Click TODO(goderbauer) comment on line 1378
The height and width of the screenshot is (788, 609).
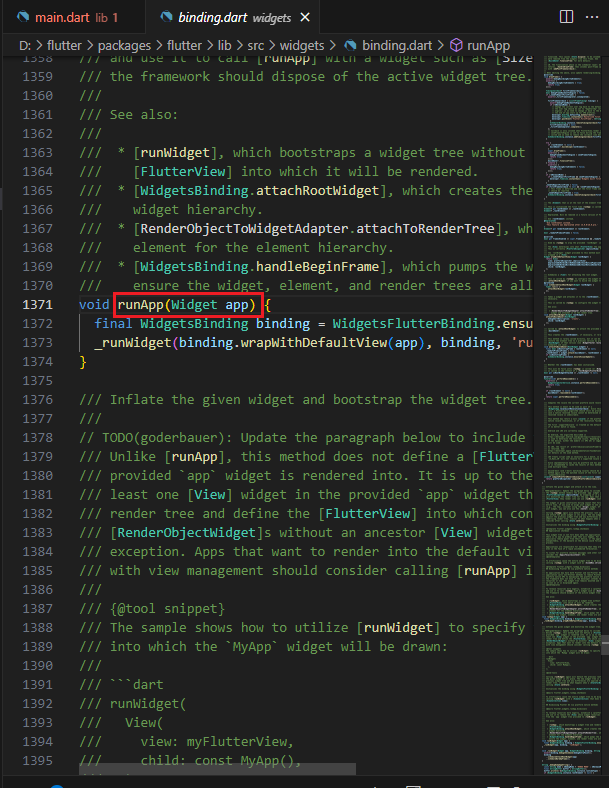click(163, 438)
